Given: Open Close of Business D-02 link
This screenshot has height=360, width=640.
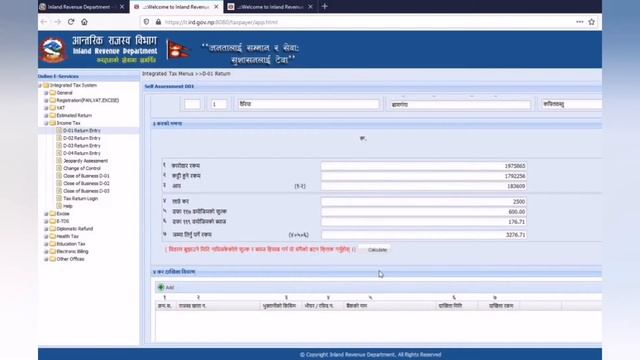Looking at the screenshot, I should coord(86,183).
